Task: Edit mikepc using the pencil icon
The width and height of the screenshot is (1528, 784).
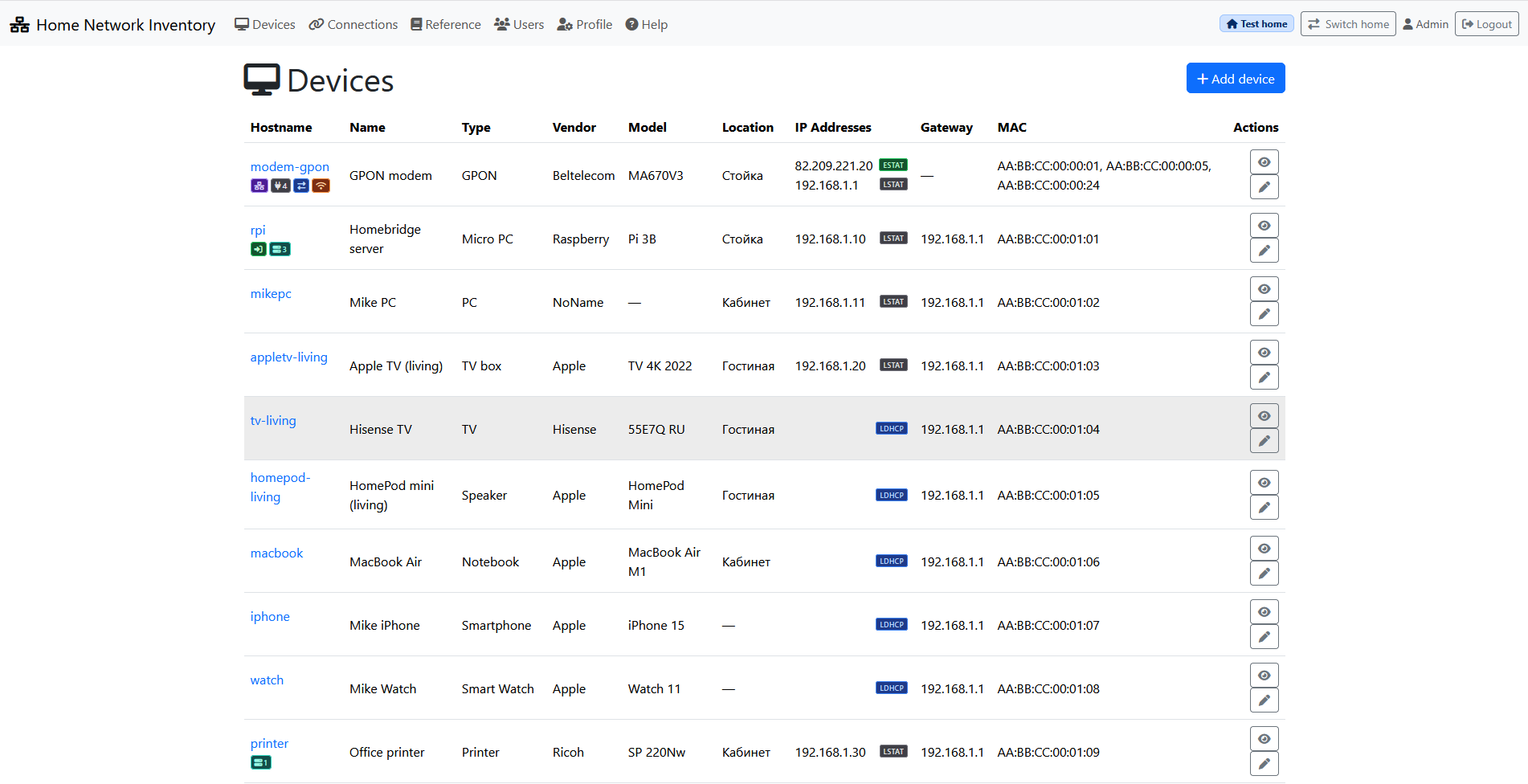Action: click(1264, 314)
